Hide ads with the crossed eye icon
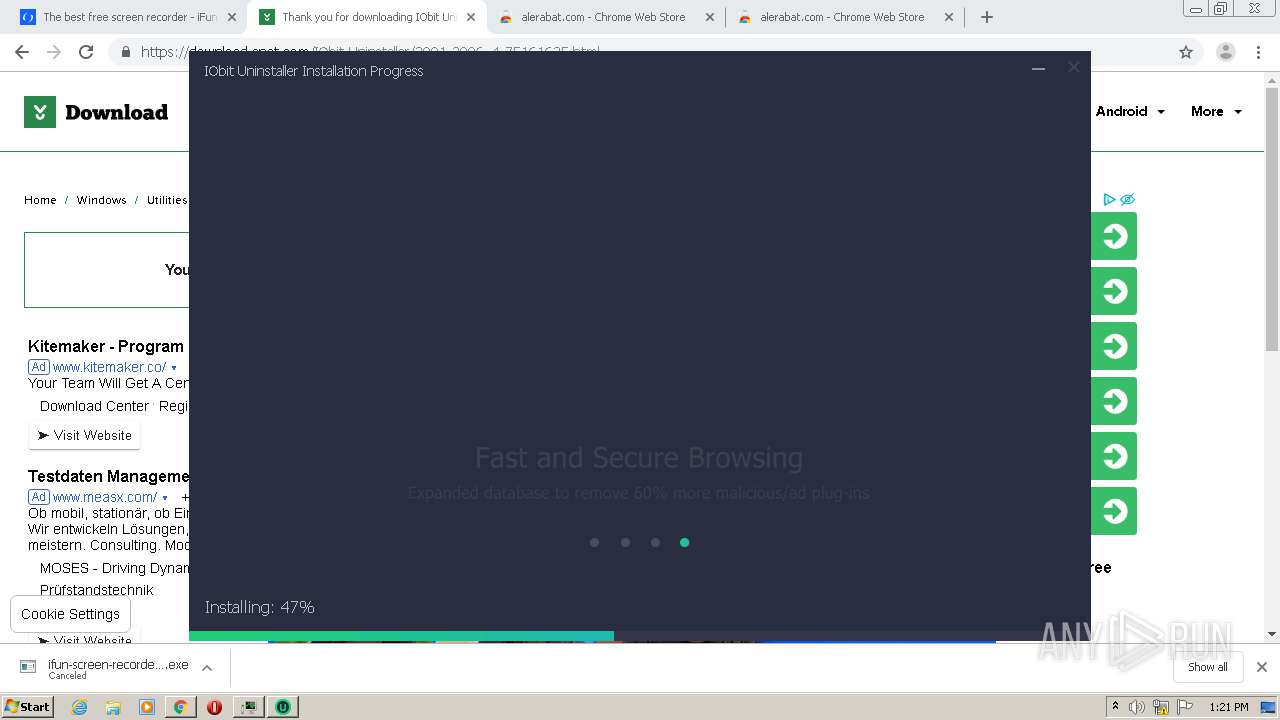 (x=1127, y=199)
